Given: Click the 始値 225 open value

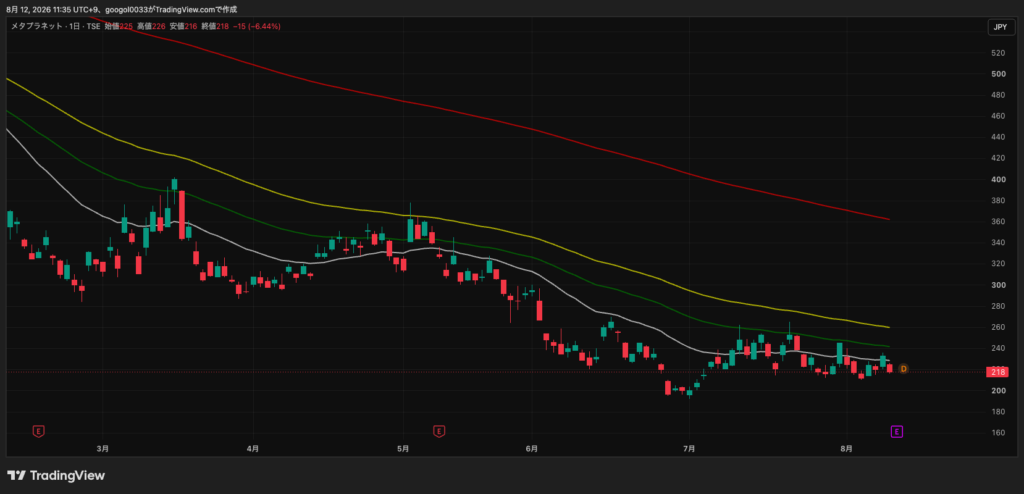Looking at the screenshot, I should (x=119, y=27).
